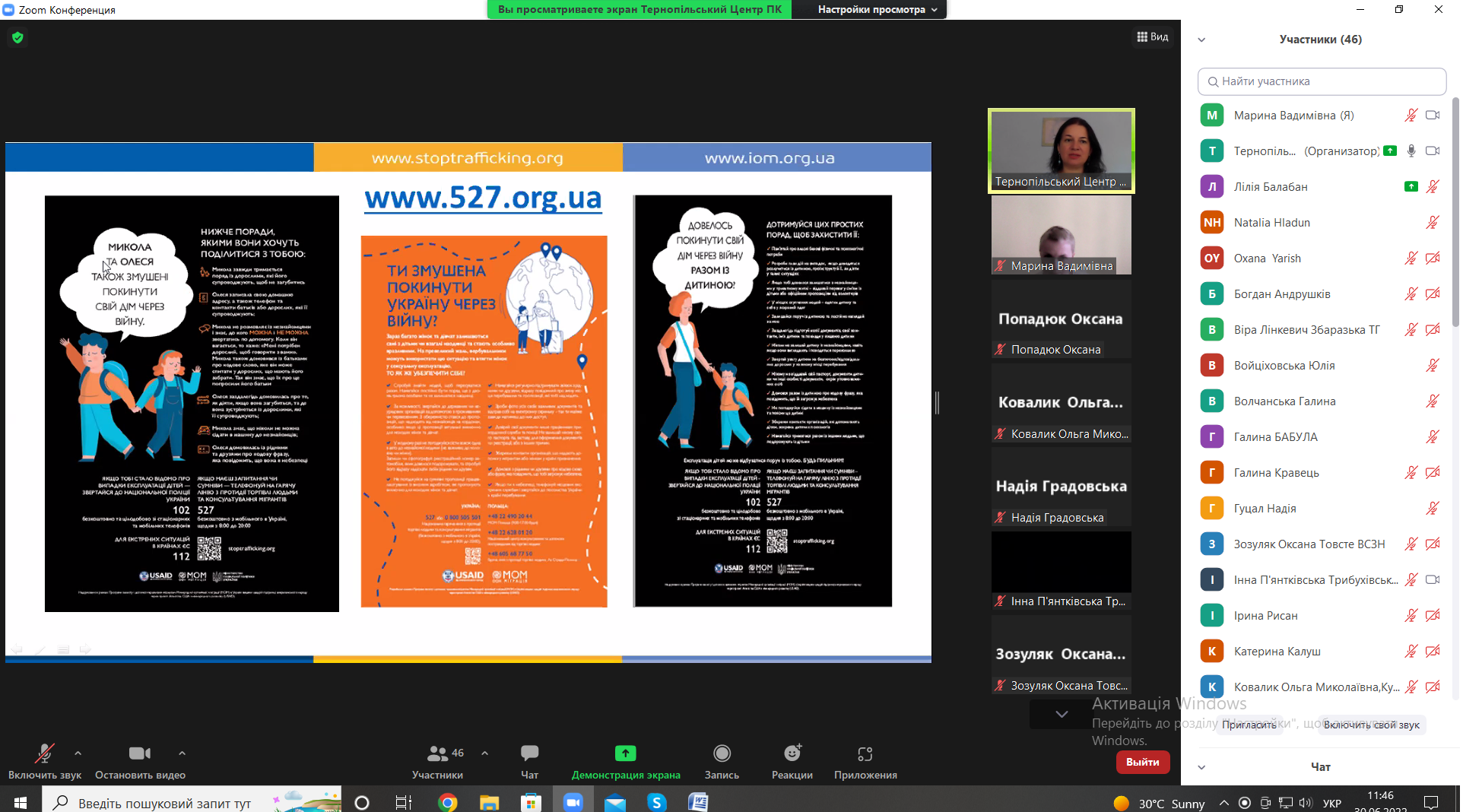Open Настройки просмотра dropdown at top
The height and width of the screenshot is (812, 1463).
coord(877,9)
